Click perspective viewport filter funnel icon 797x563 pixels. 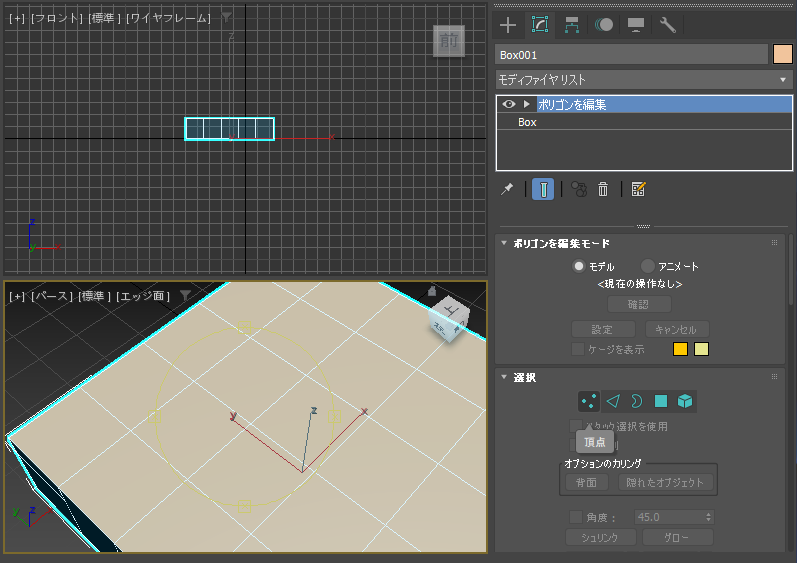click(186, 295)
